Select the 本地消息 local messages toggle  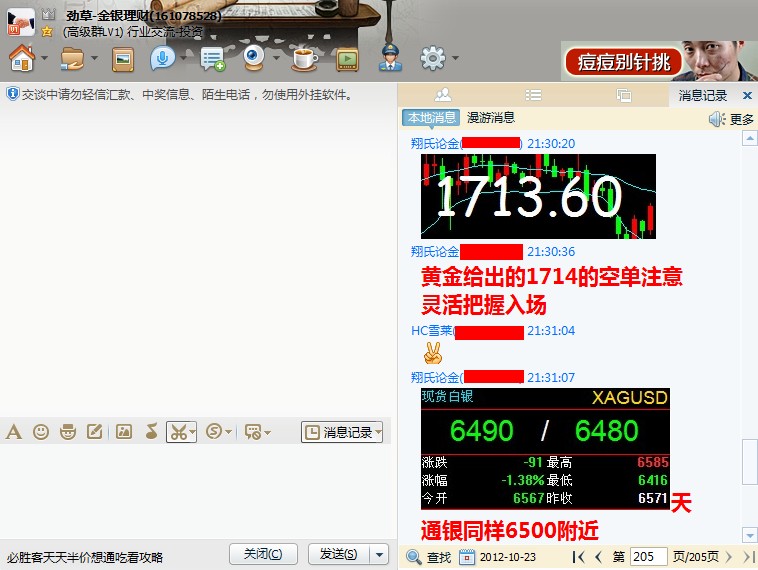pyautogui.click(x=431, y=118)
